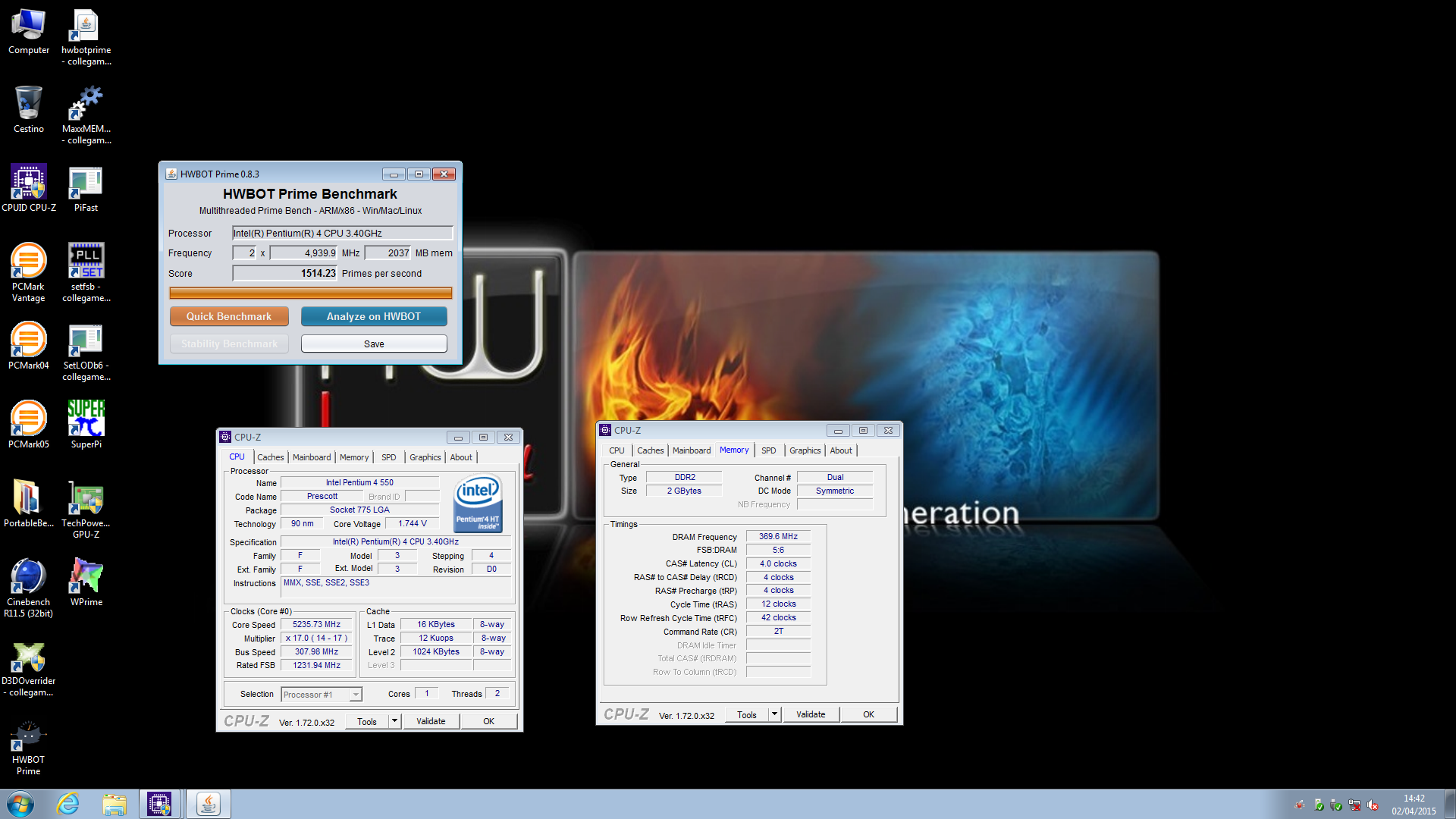1456x819 pixels.
Task: Click the orange benchmark progress bar
Action: (311, 293)
